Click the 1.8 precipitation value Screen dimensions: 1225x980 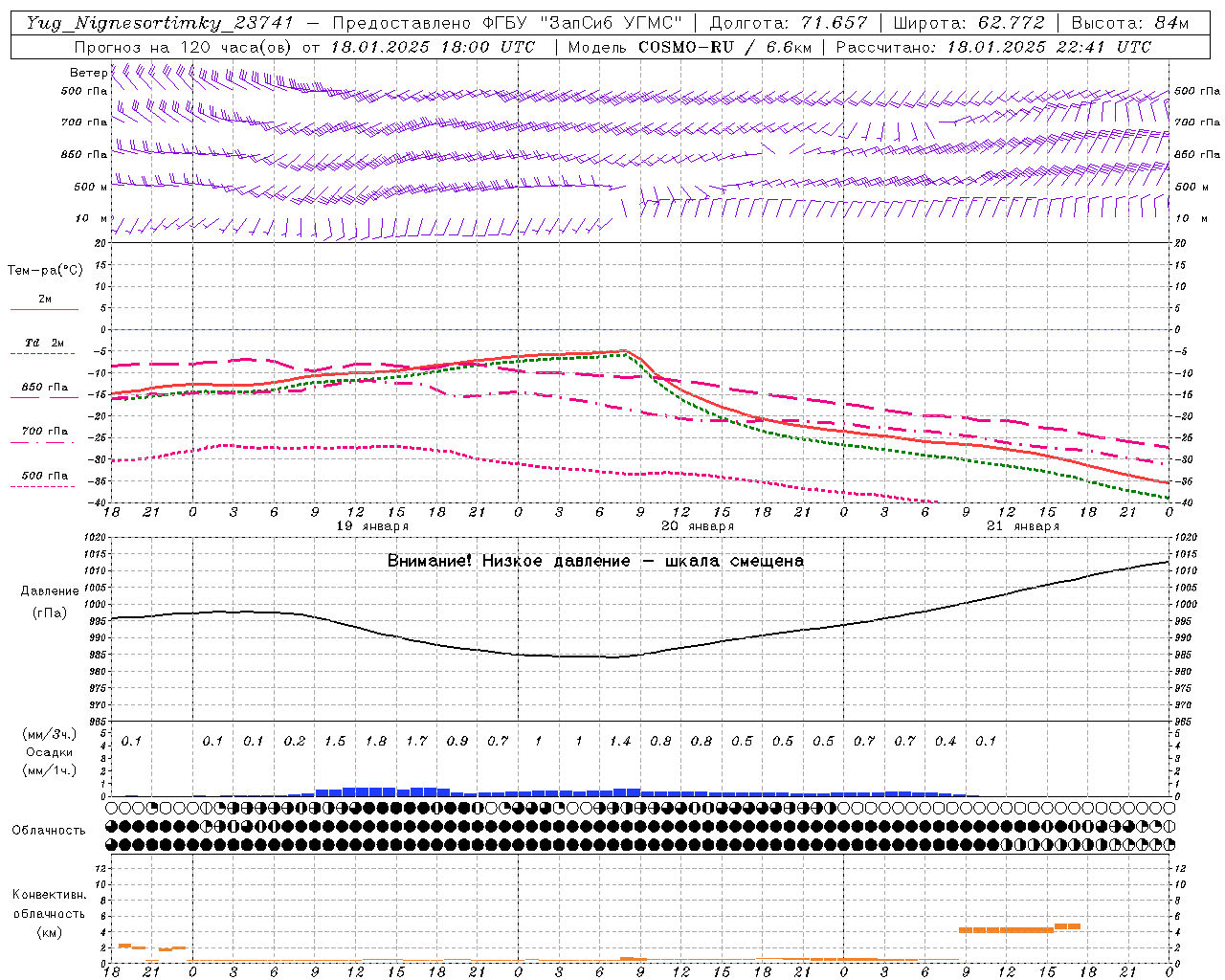pyautogui.click(x=376, y=741)
